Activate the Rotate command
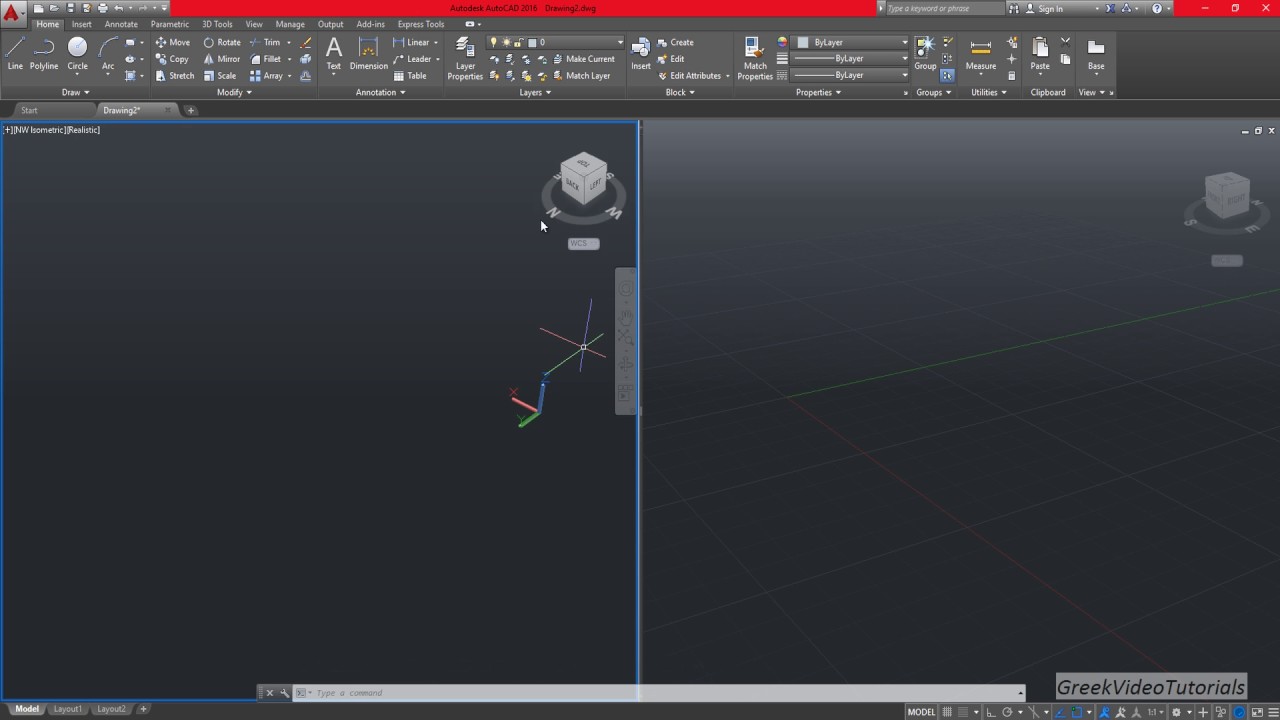Image resolution: width=1280 pixels, height=720 pixels. (222, 42)
